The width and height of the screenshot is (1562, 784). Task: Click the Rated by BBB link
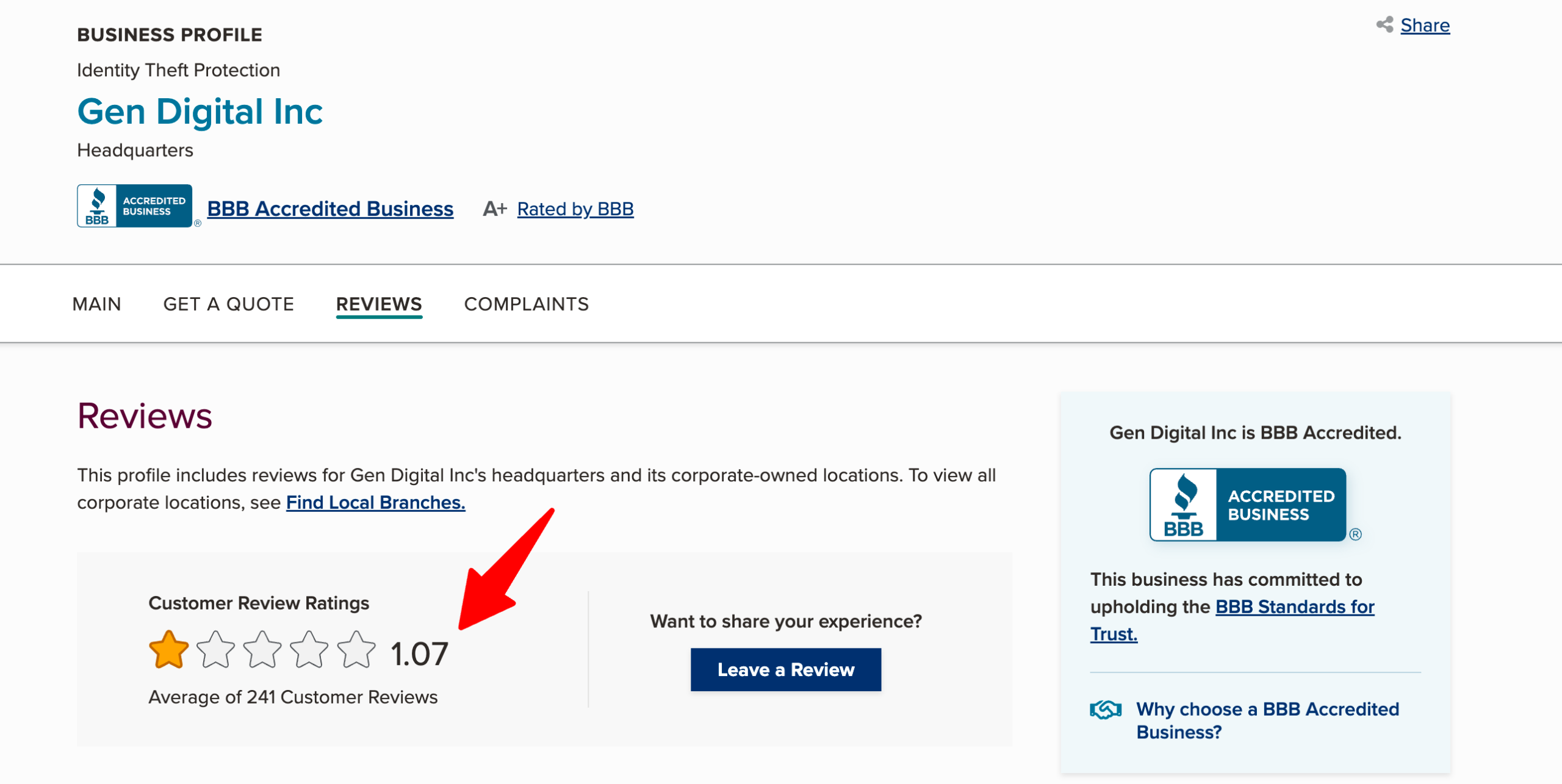point(575,209)
